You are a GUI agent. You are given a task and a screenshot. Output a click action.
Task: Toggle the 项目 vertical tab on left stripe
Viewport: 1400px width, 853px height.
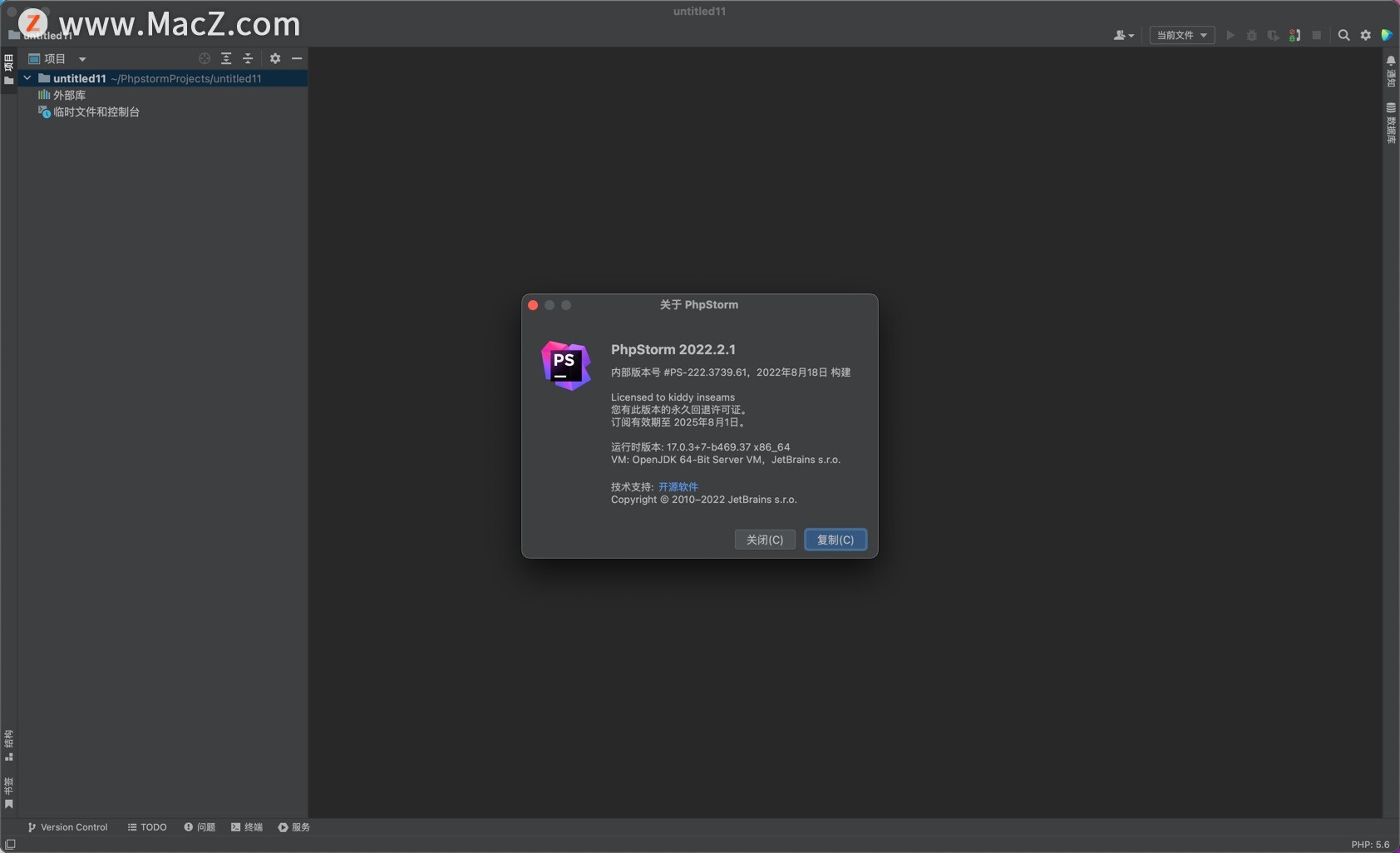point(8,70)
